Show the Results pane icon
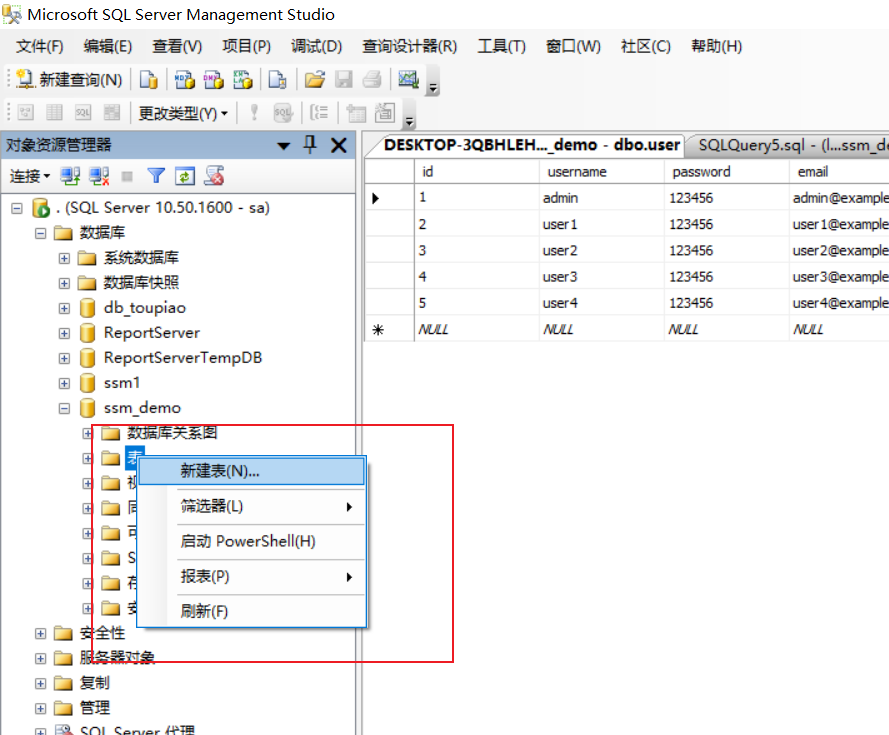 coord(112,112)
